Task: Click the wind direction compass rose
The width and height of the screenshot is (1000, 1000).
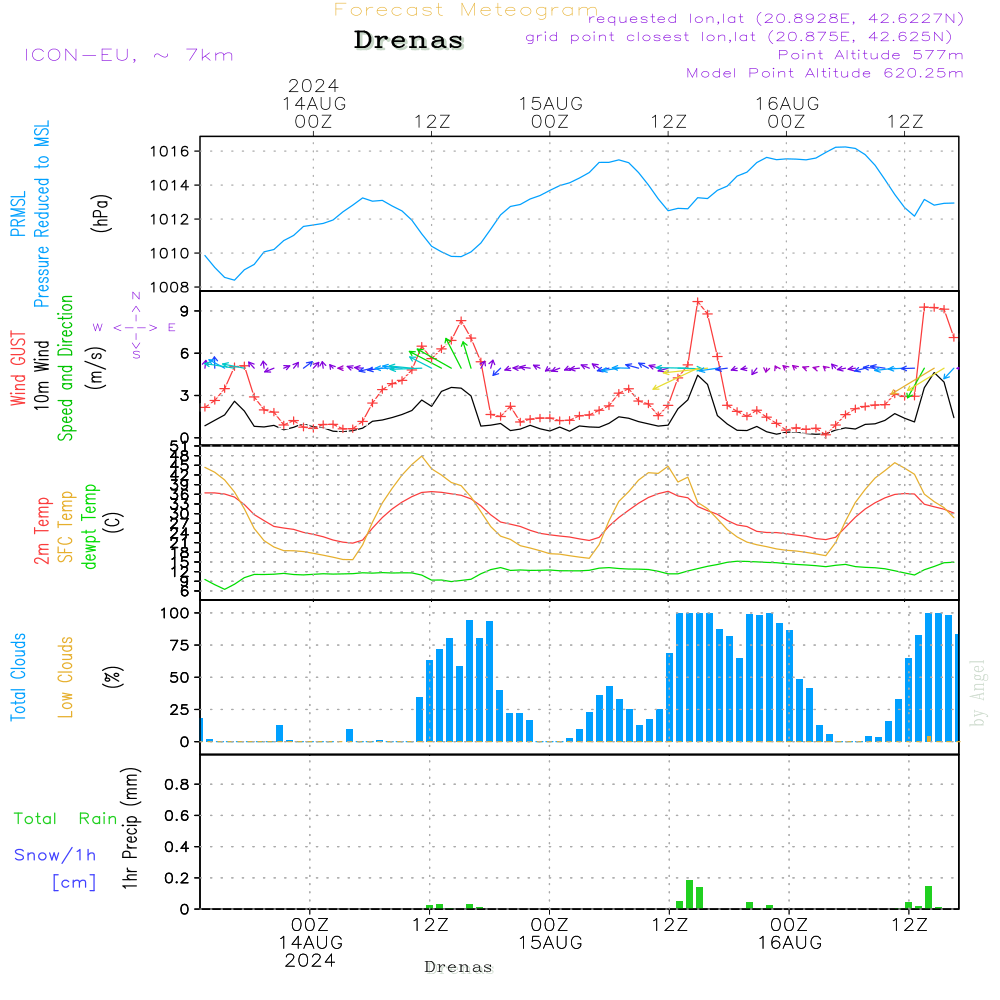Action: point(135,326)
